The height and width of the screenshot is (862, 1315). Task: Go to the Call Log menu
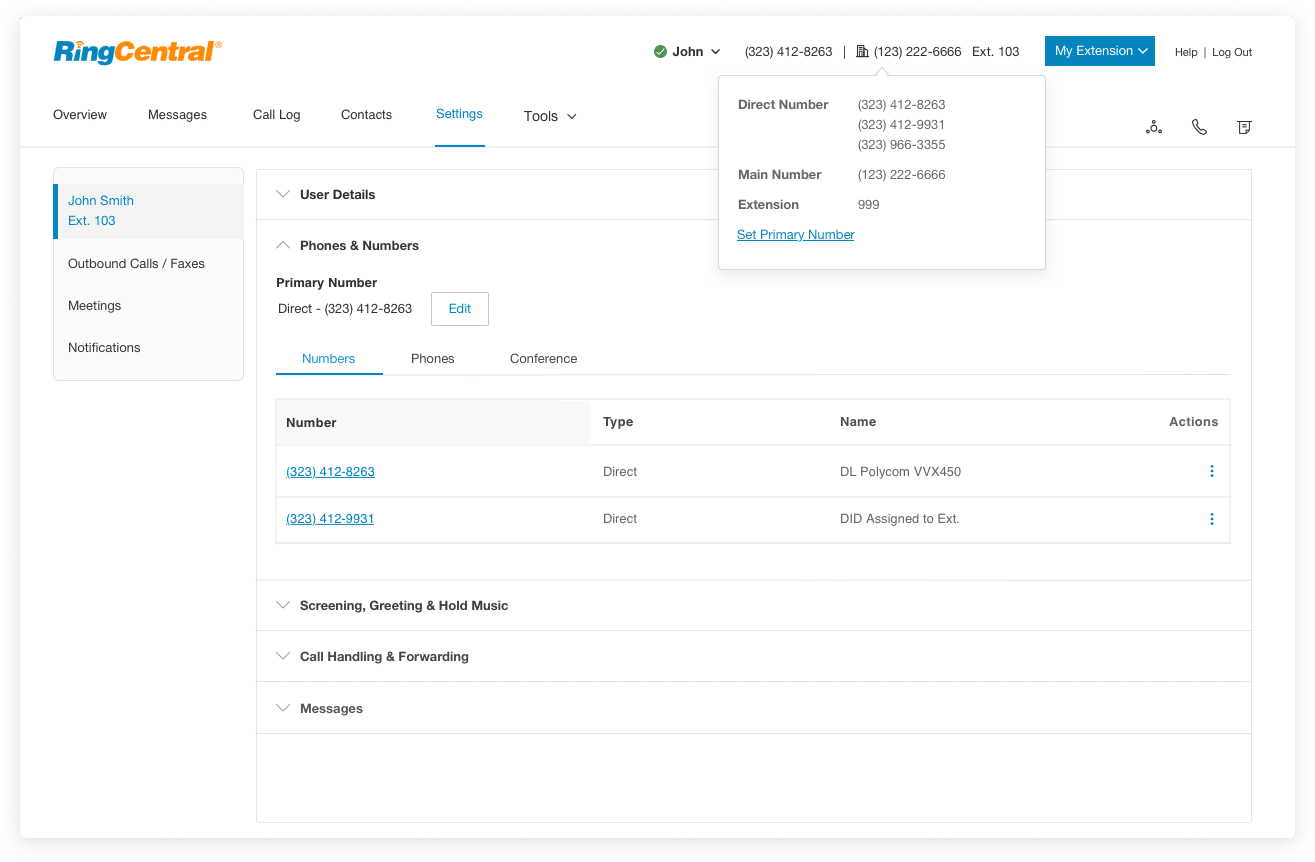[276, 115]
